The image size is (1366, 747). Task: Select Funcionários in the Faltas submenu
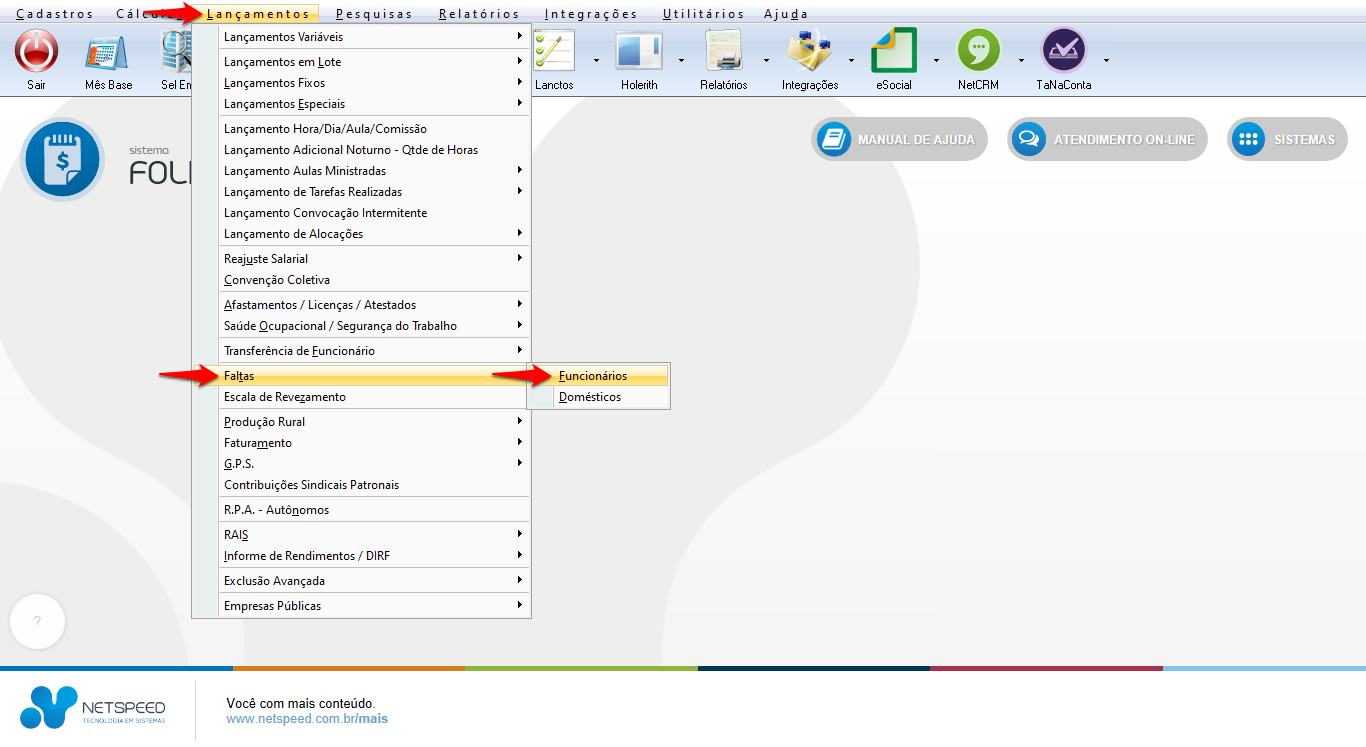(593, 376)
